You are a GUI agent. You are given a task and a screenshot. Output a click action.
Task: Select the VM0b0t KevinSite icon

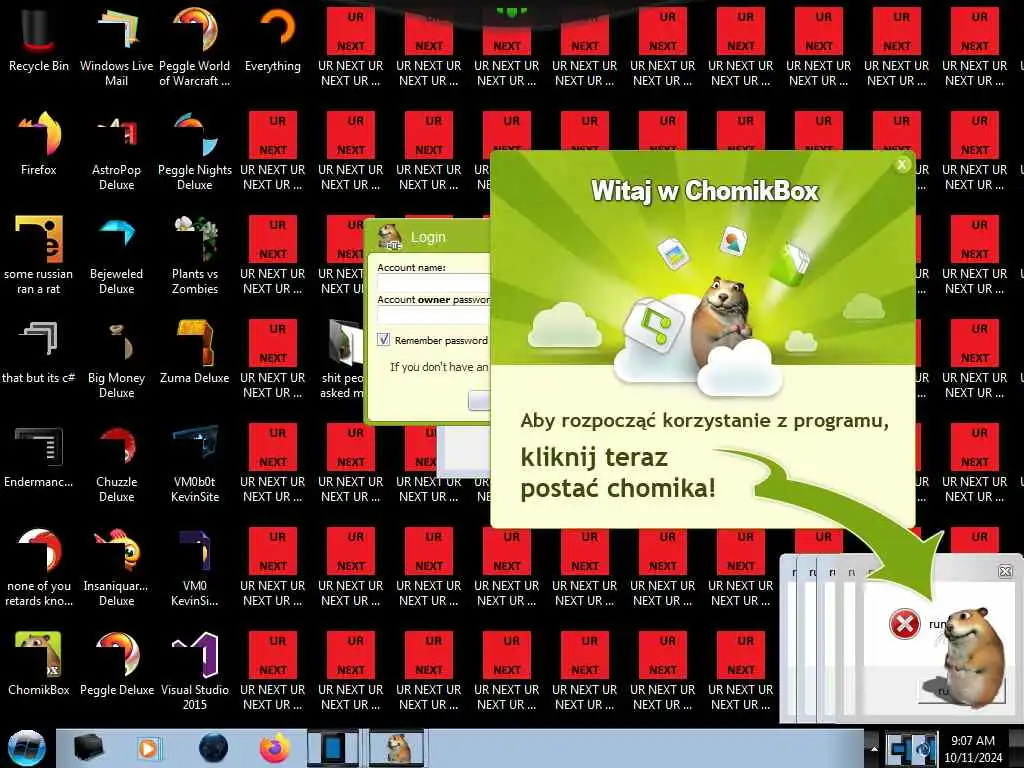pos(195,464)
